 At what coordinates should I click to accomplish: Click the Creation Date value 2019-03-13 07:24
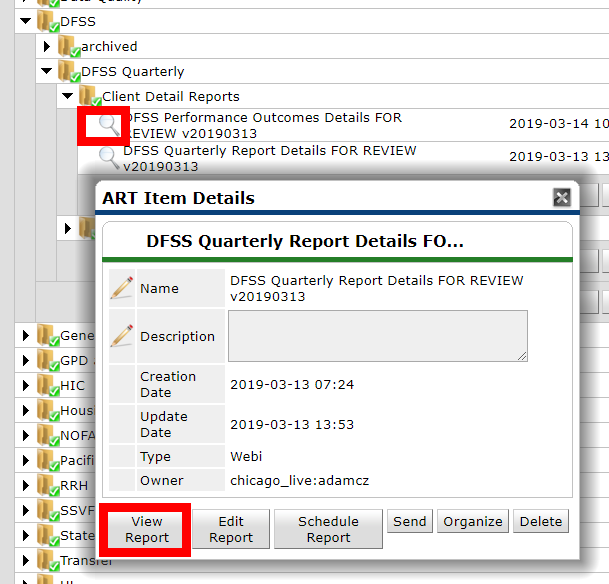[292, 384]
